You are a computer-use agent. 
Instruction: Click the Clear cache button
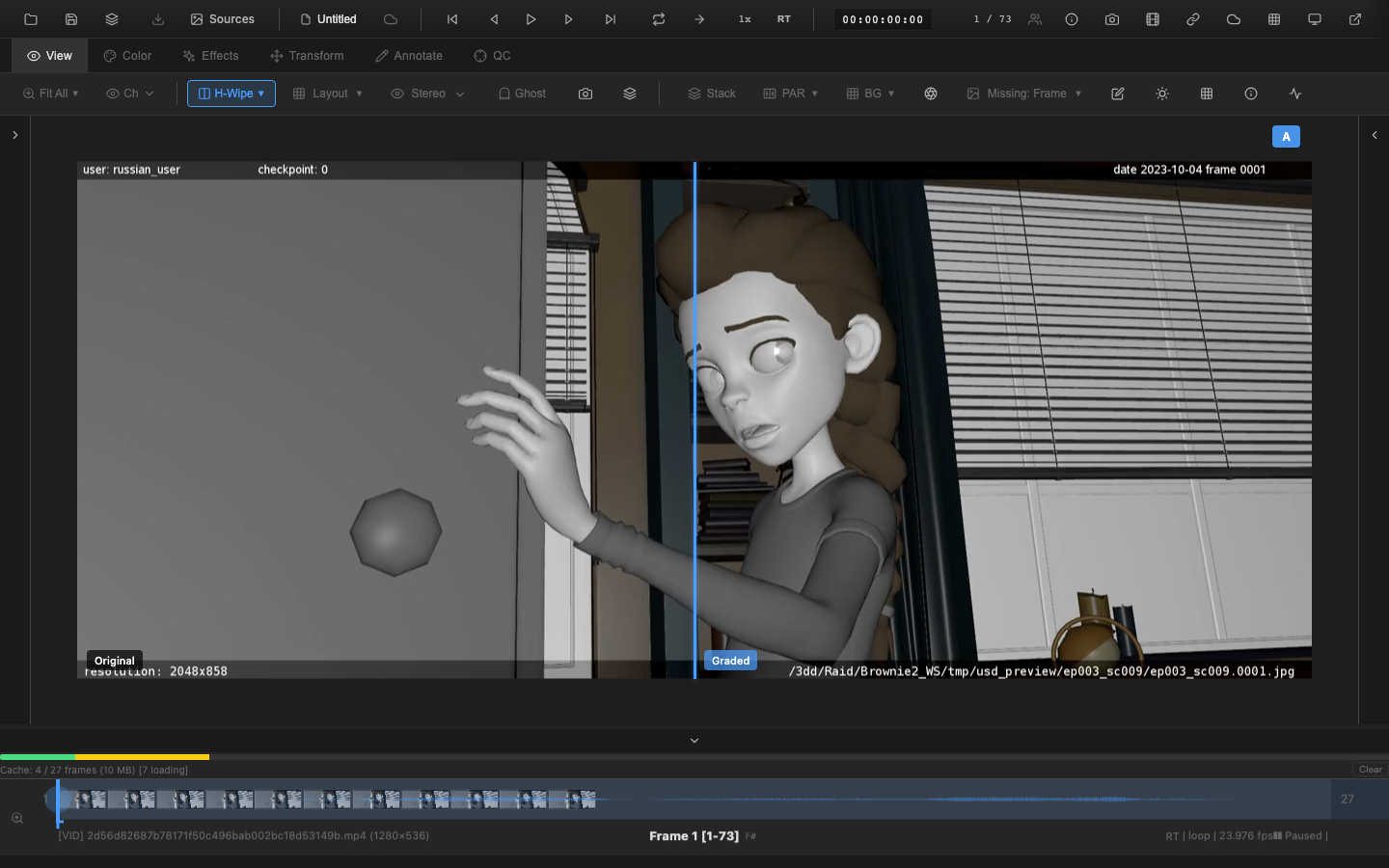point(1369,770)
